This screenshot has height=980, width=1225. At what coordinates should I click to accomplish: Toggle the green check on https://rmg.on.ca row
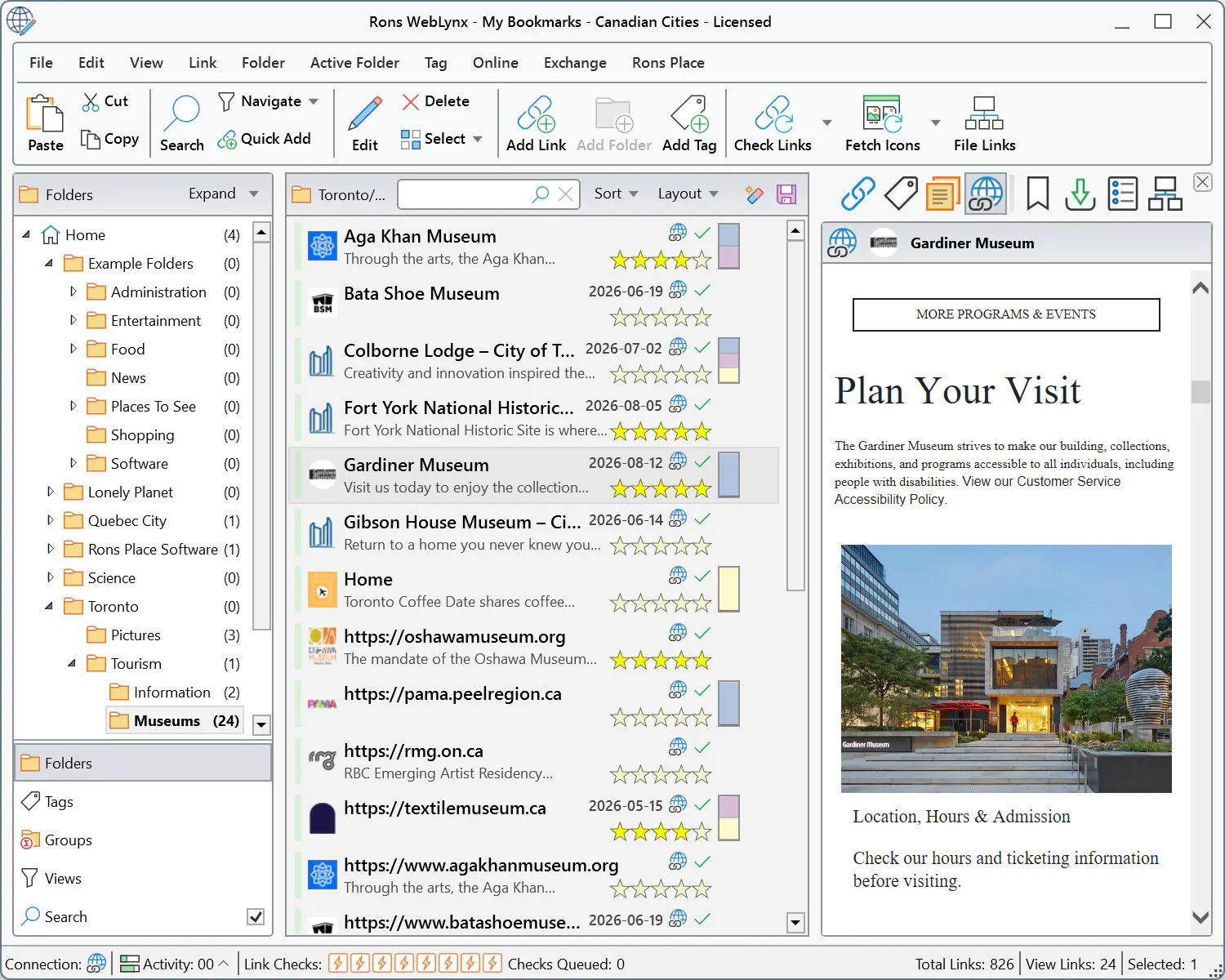tap(702, 747)
